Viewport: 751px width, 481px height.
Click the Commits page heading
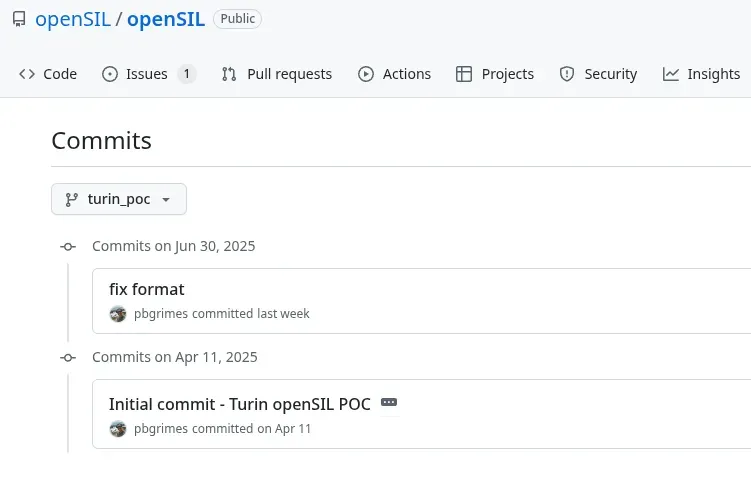[102, 141]
